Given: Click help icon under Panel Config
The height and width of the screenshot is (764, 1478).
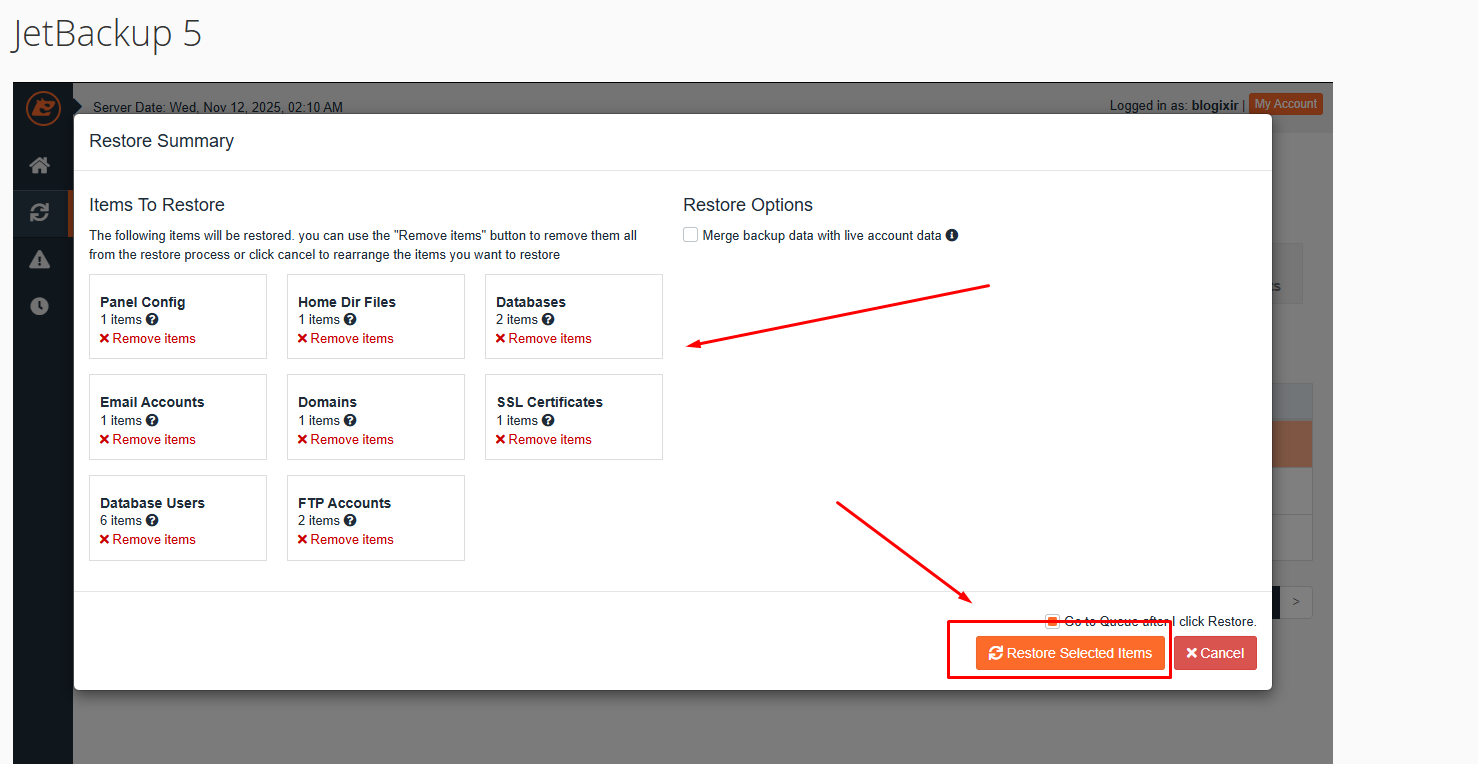Looking at the screenshot, I should tap(152, 320).
